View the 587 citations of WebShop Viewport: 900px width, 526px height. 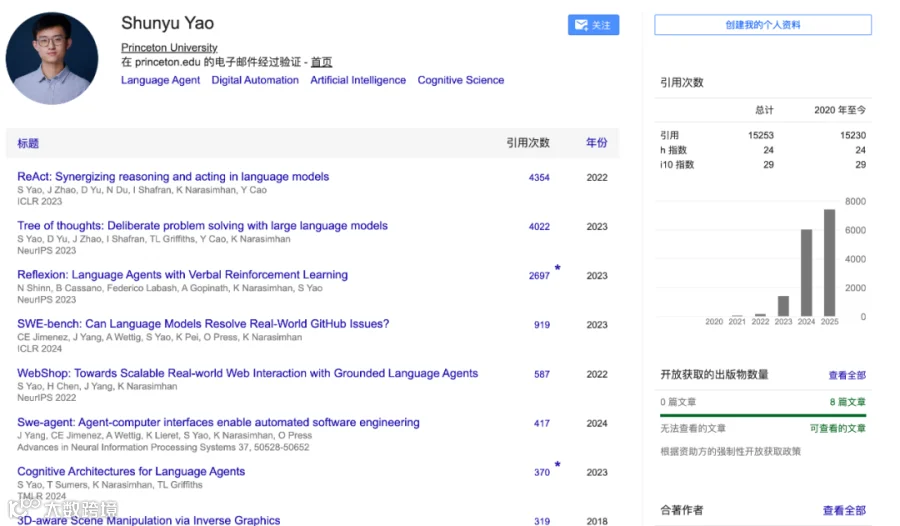click(x=542, y=374)
